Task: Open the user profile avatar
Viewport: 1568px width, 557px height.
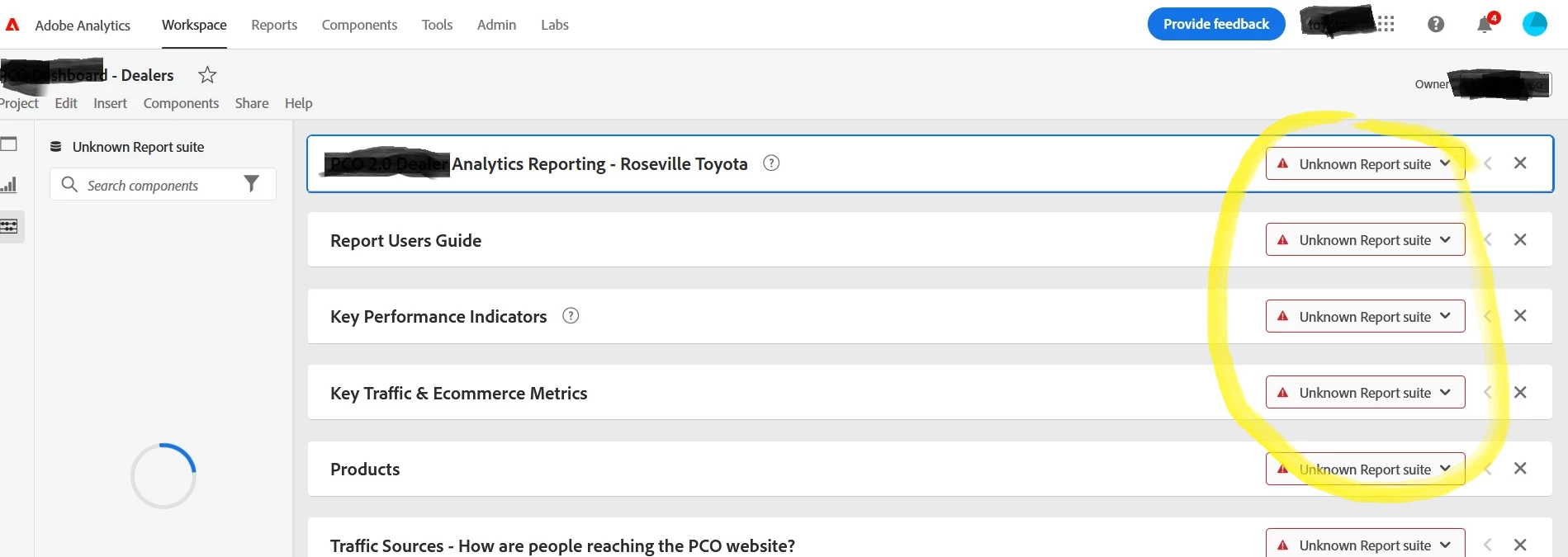Action: point(1534,24)
